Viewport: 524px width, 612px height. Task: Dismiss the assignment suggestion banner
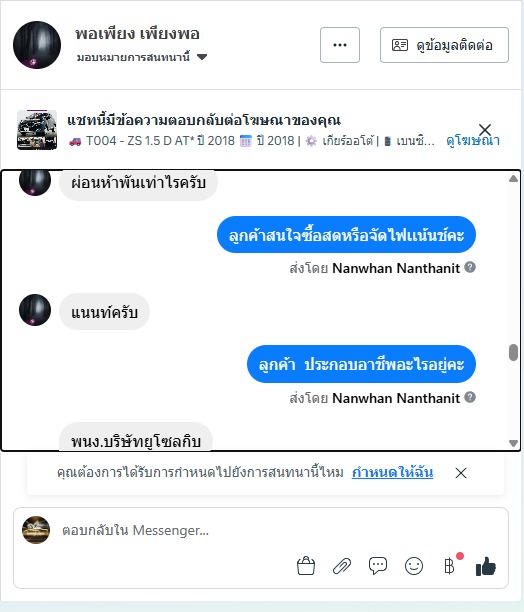(461, 473)
